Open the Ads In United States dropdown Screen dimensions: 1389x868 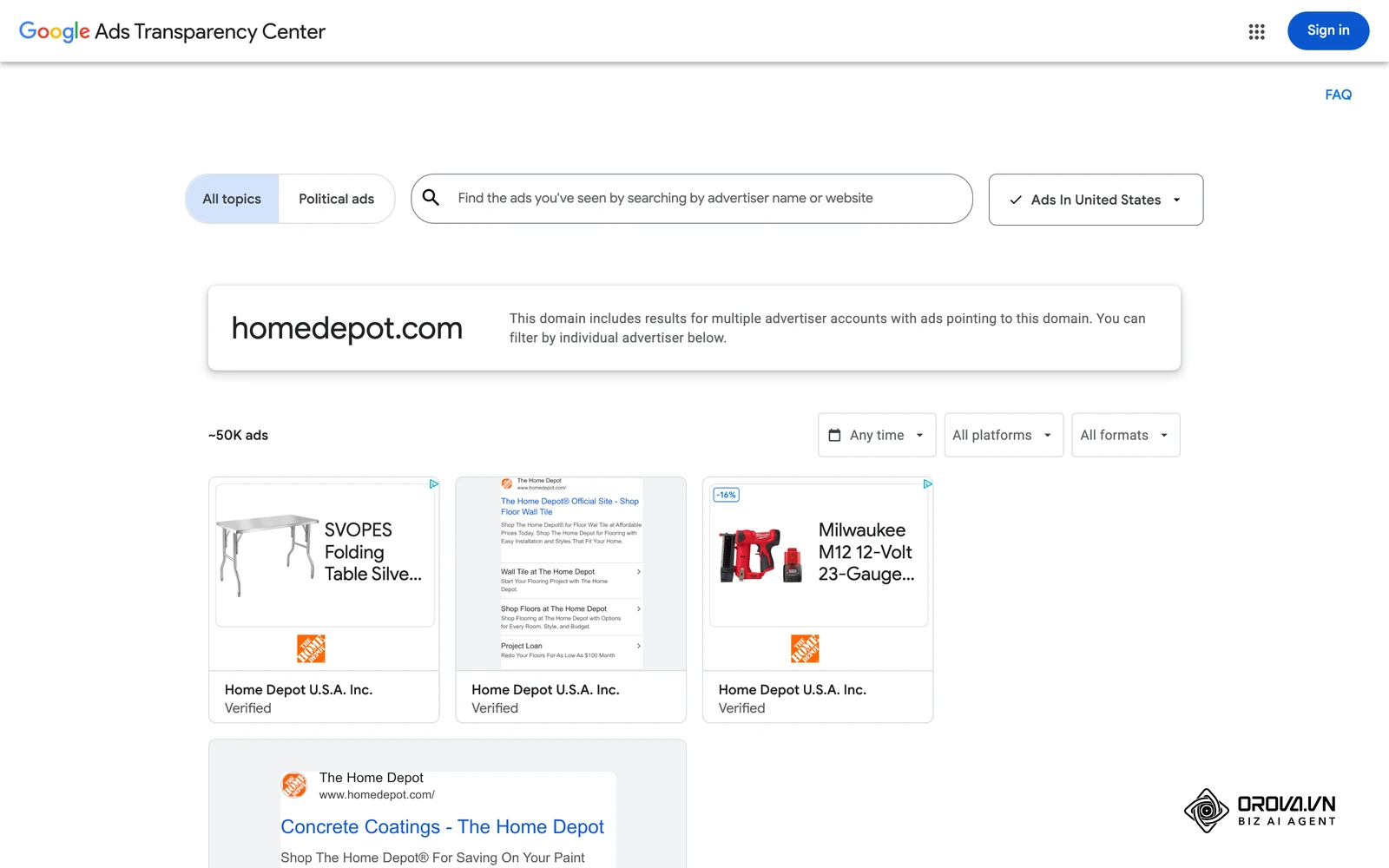1096,200
